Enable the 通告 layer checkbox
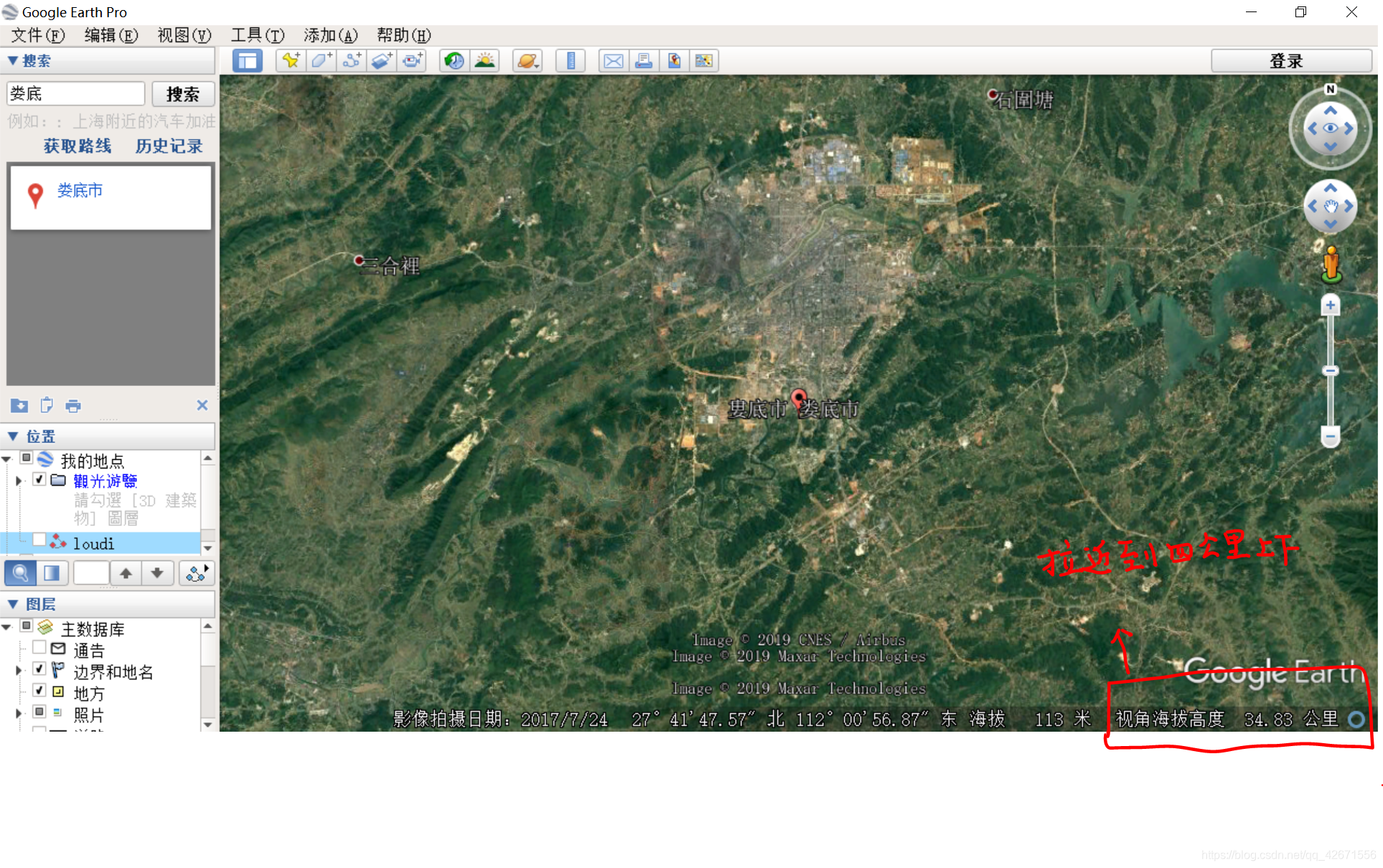 coord(39,648)
